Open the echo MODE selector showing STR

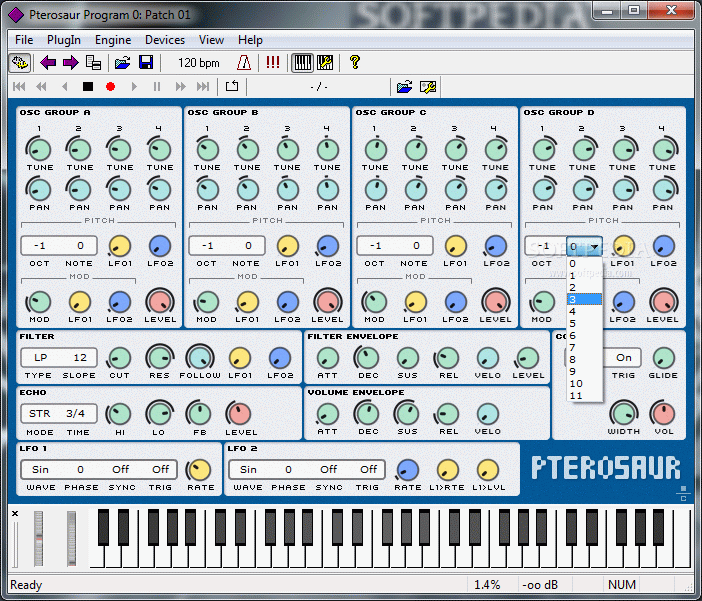point(39,413)
